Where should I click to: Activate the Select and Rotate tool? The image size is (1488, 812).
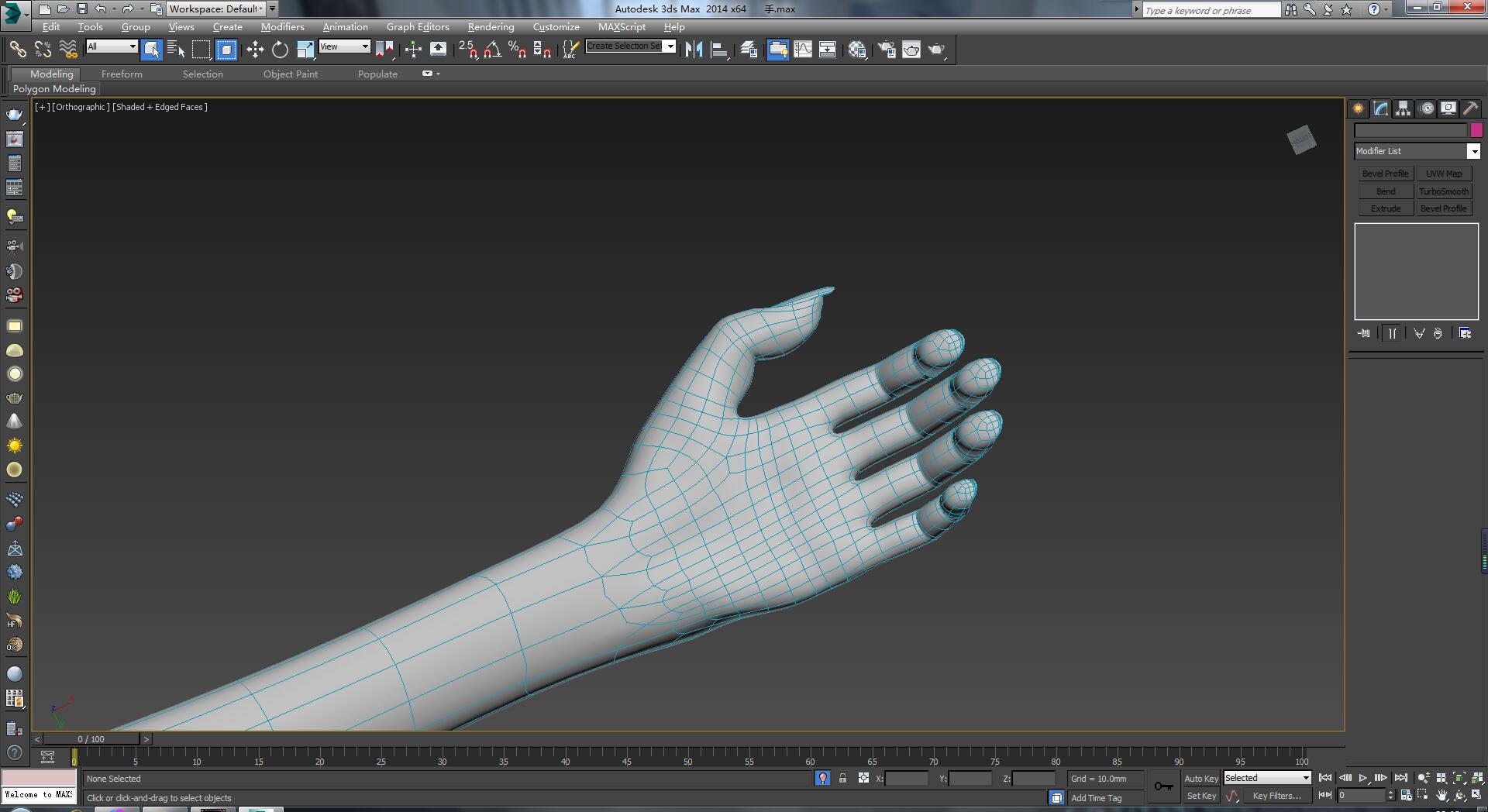tap(280, 50)
